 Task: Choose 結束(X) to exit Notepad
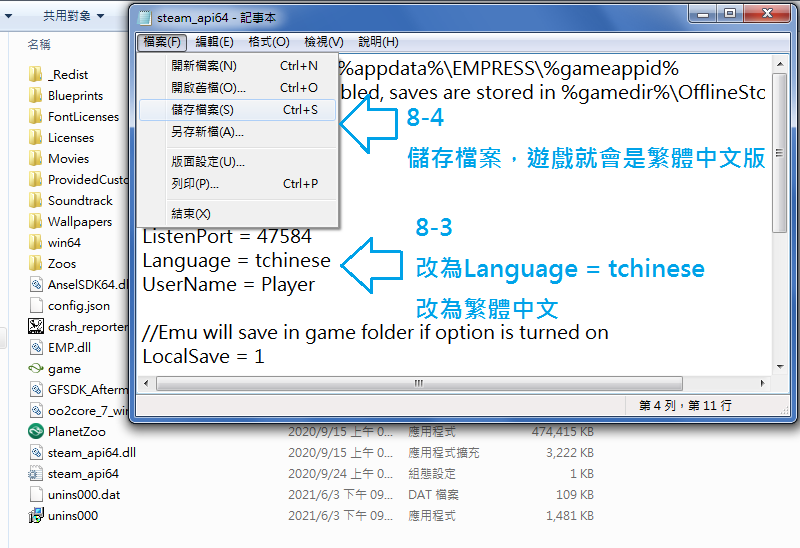(x=237, y=214)
